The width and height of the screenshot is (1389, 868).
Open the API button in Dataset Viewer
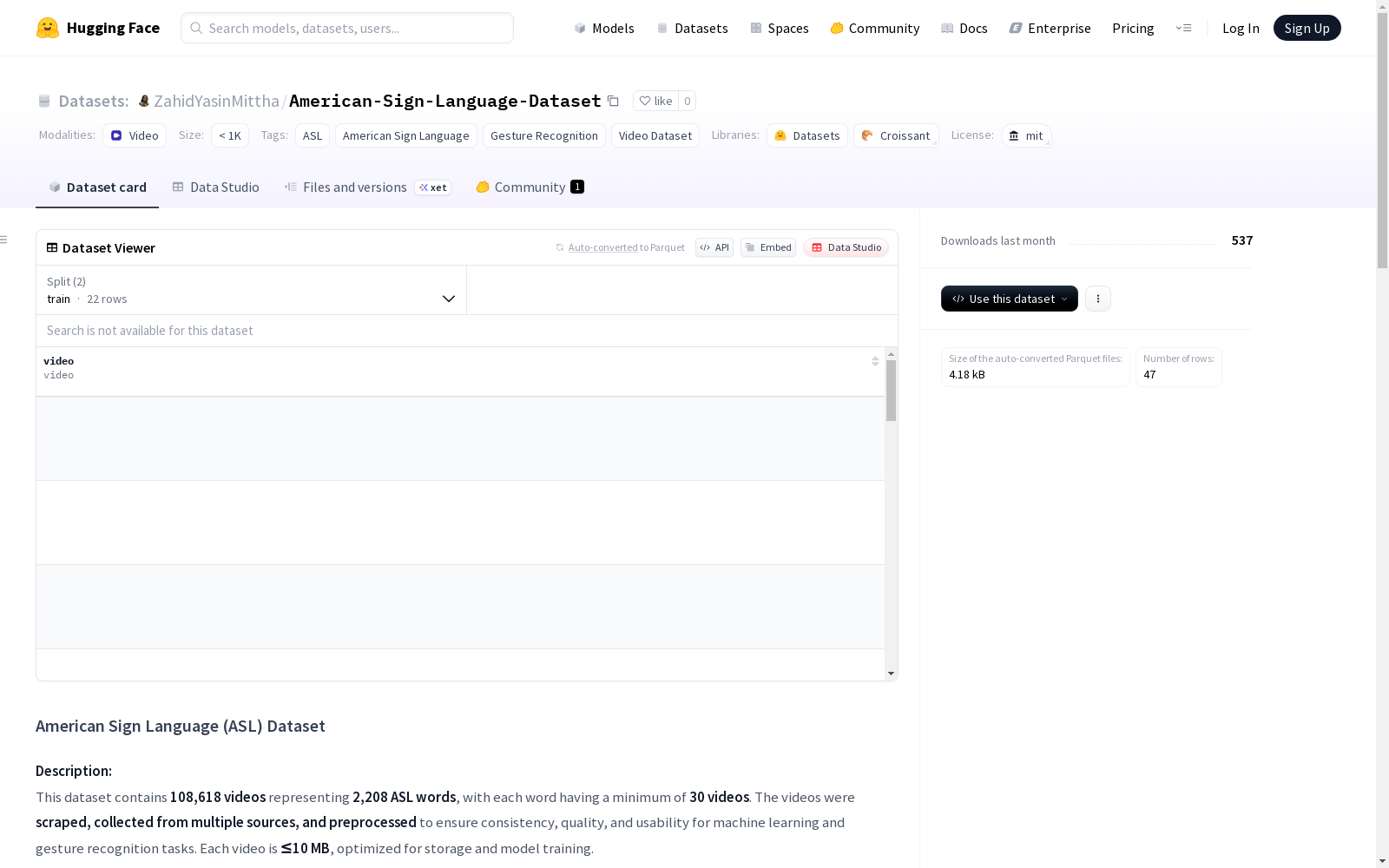[x=714, y=247]
